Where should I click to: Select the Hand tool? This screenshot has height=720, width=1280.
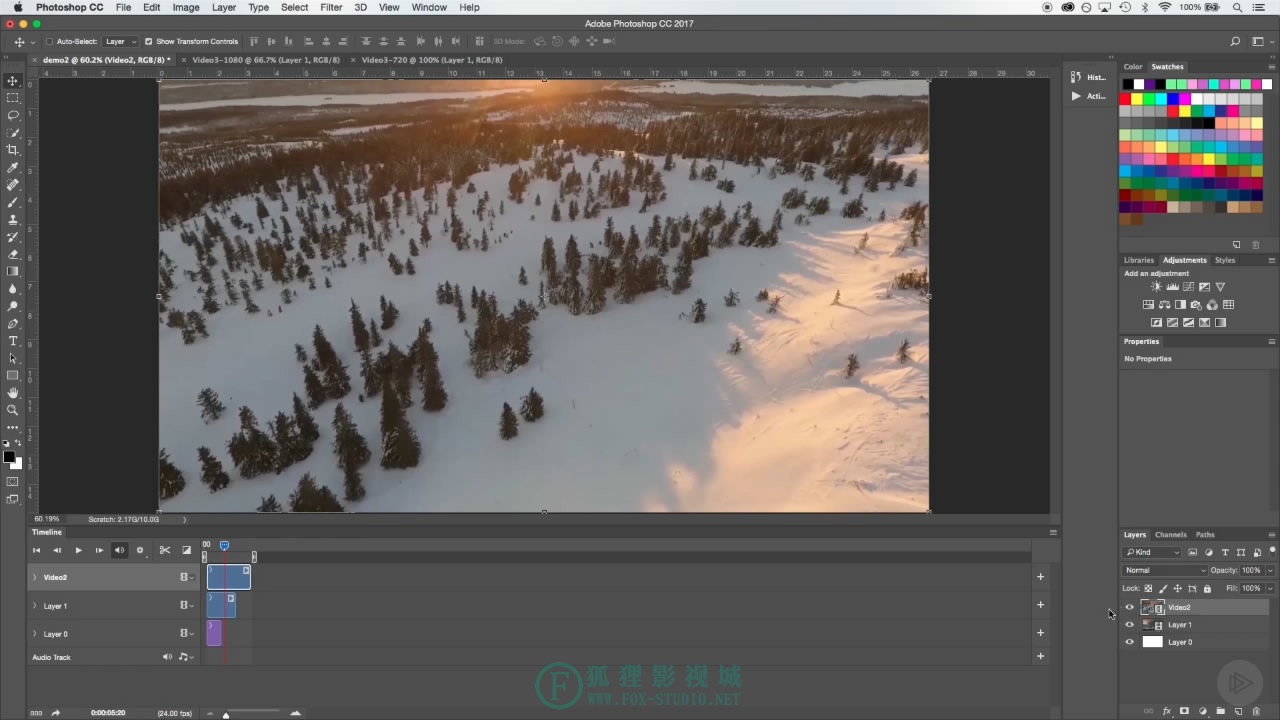[x=13, y=393]
